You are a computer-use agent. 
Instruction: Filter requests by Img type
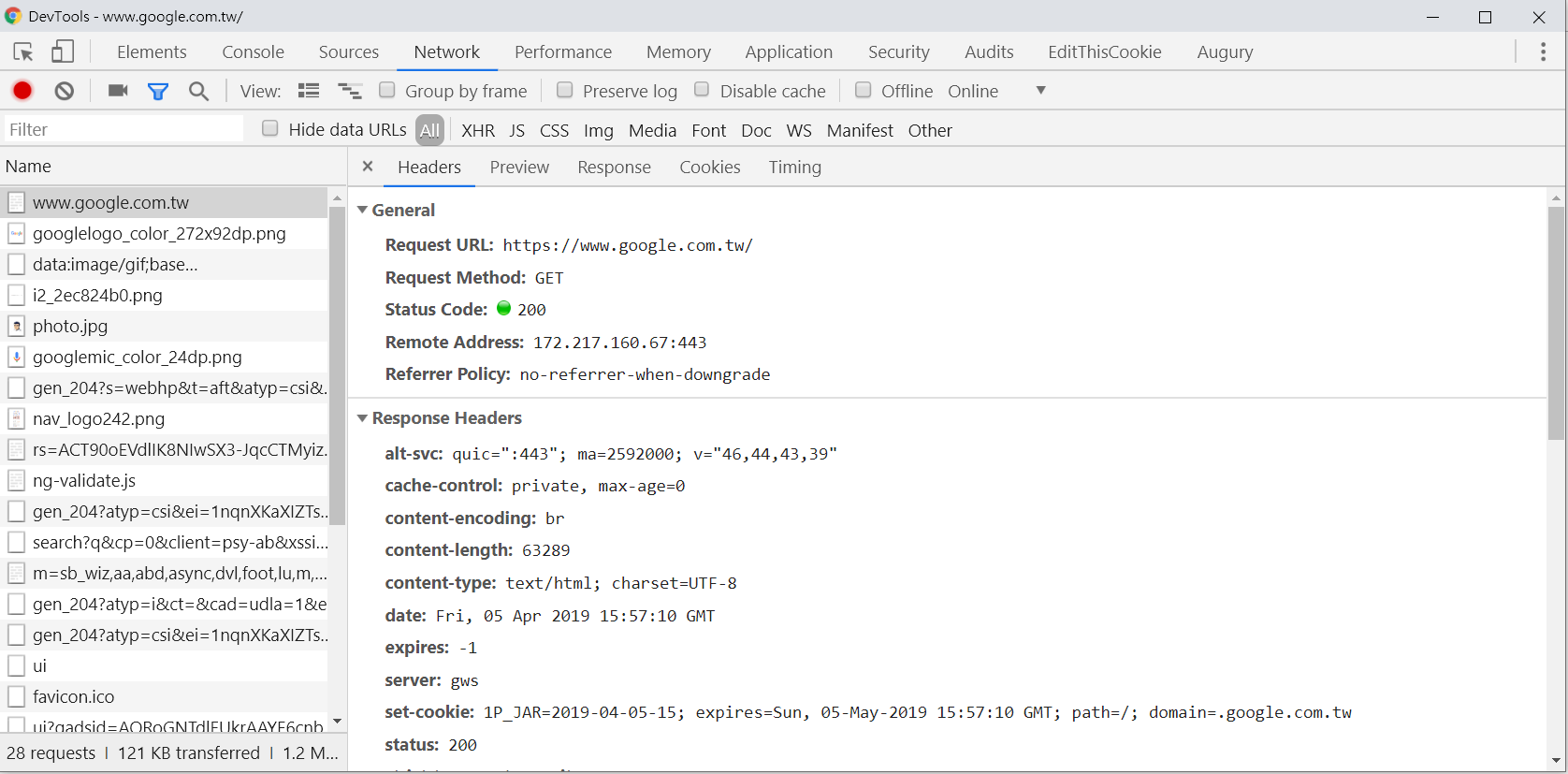[x=598, y=130]
